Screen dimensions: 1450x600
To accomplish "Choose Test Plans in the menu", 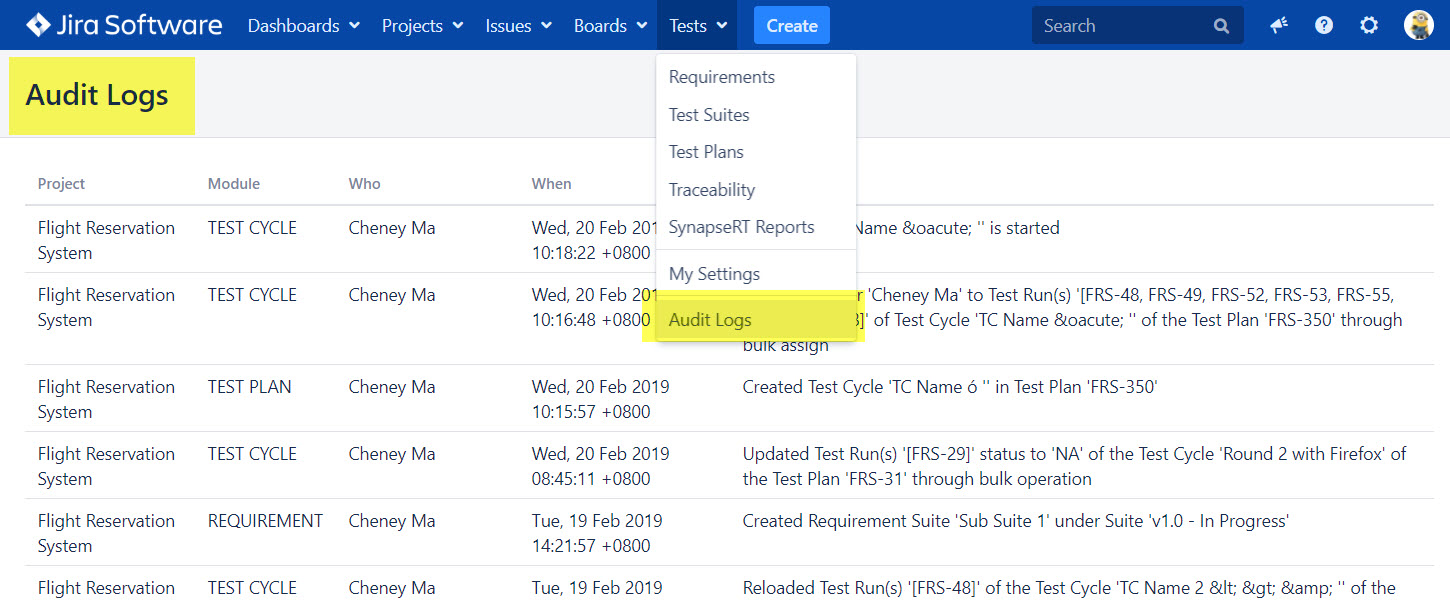I will pyautogui.click(x=706, y=152).
